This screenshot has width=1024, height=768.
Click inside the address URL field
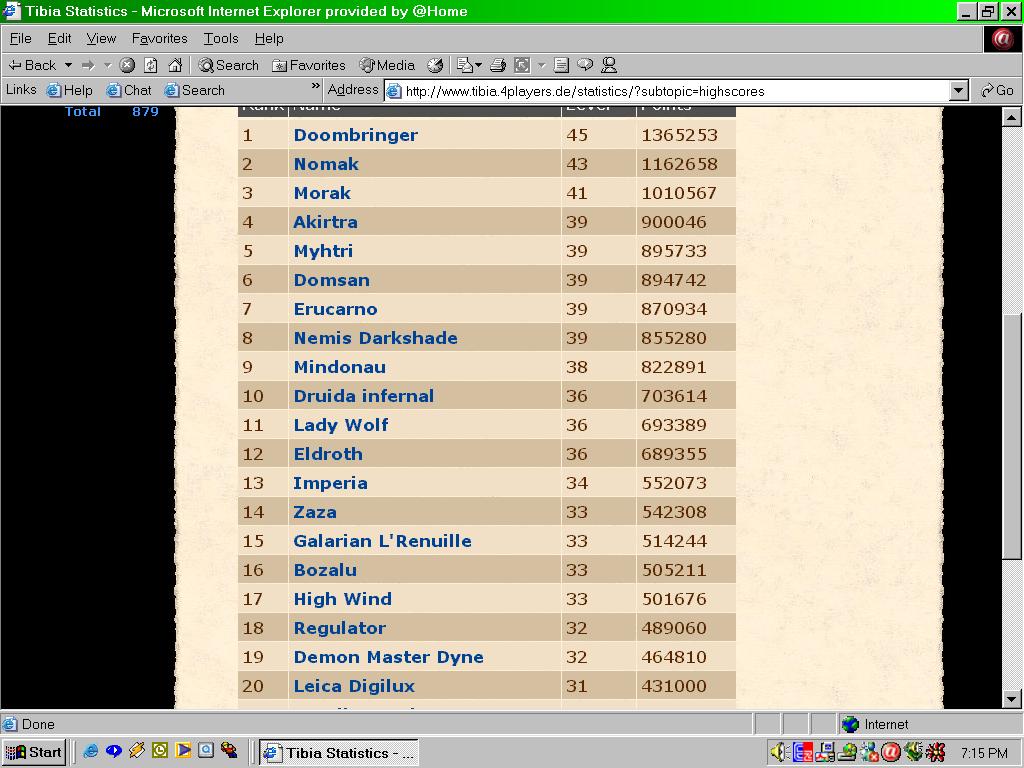[670, 91]
